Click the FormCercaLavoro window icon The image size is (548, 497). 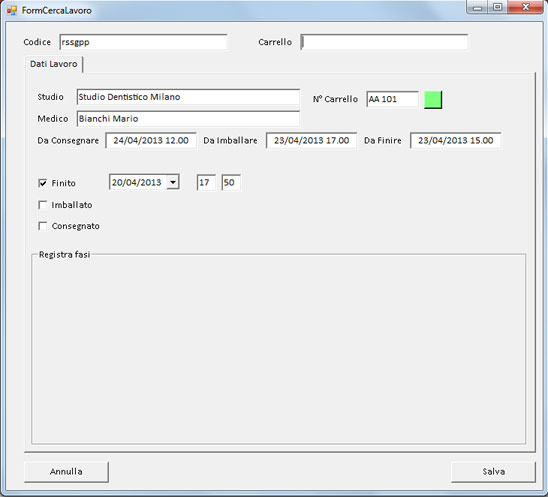(12, 10)
